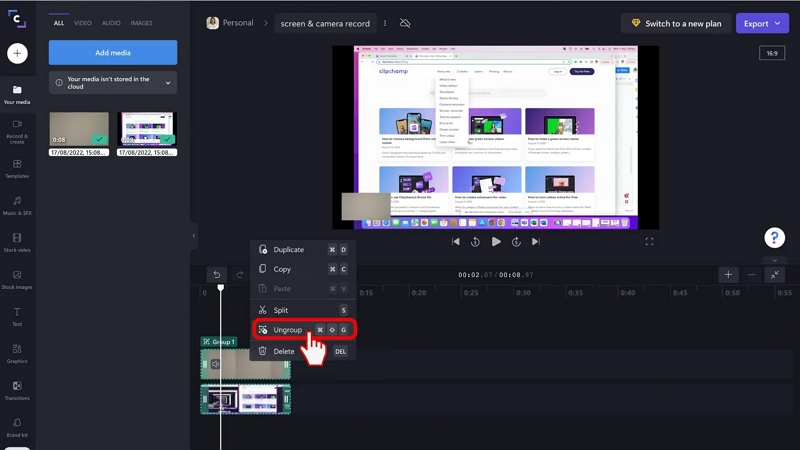This screenshot has height=450, width=800.
Task: Select the camera clip on top track
Action: tap(245, 364)
